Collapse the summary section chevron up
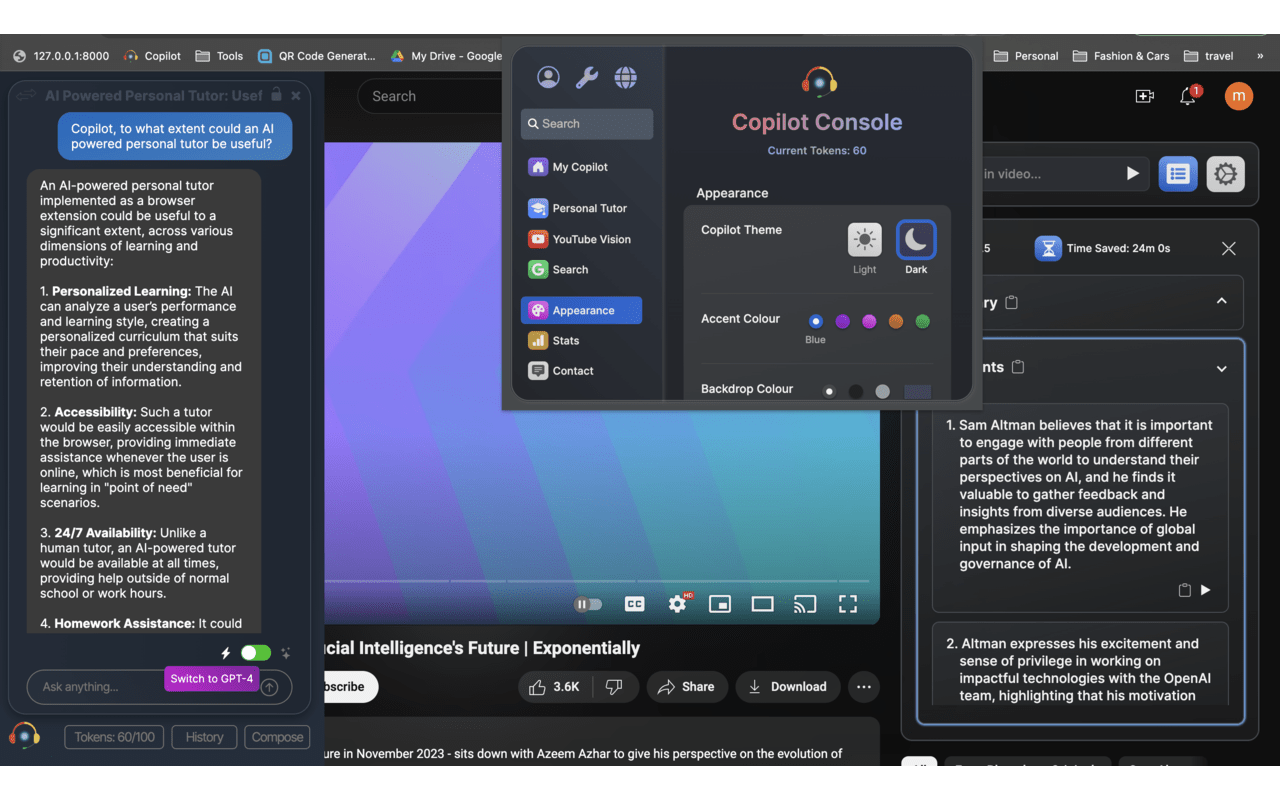Screen dimensions: 1280x800 (1221, 301)
